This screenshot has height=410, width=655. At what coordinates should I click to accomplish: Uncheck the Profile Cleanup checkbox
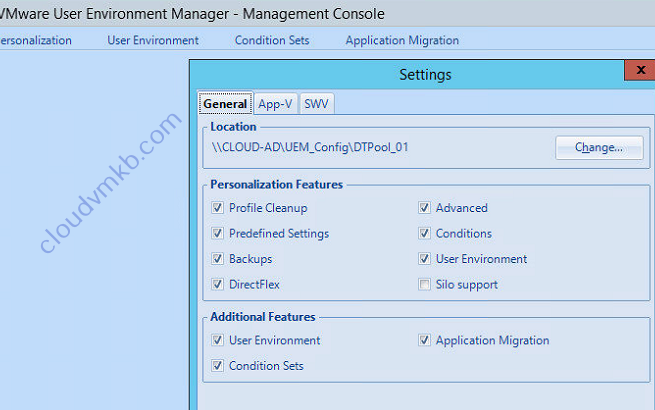(217, 208)
